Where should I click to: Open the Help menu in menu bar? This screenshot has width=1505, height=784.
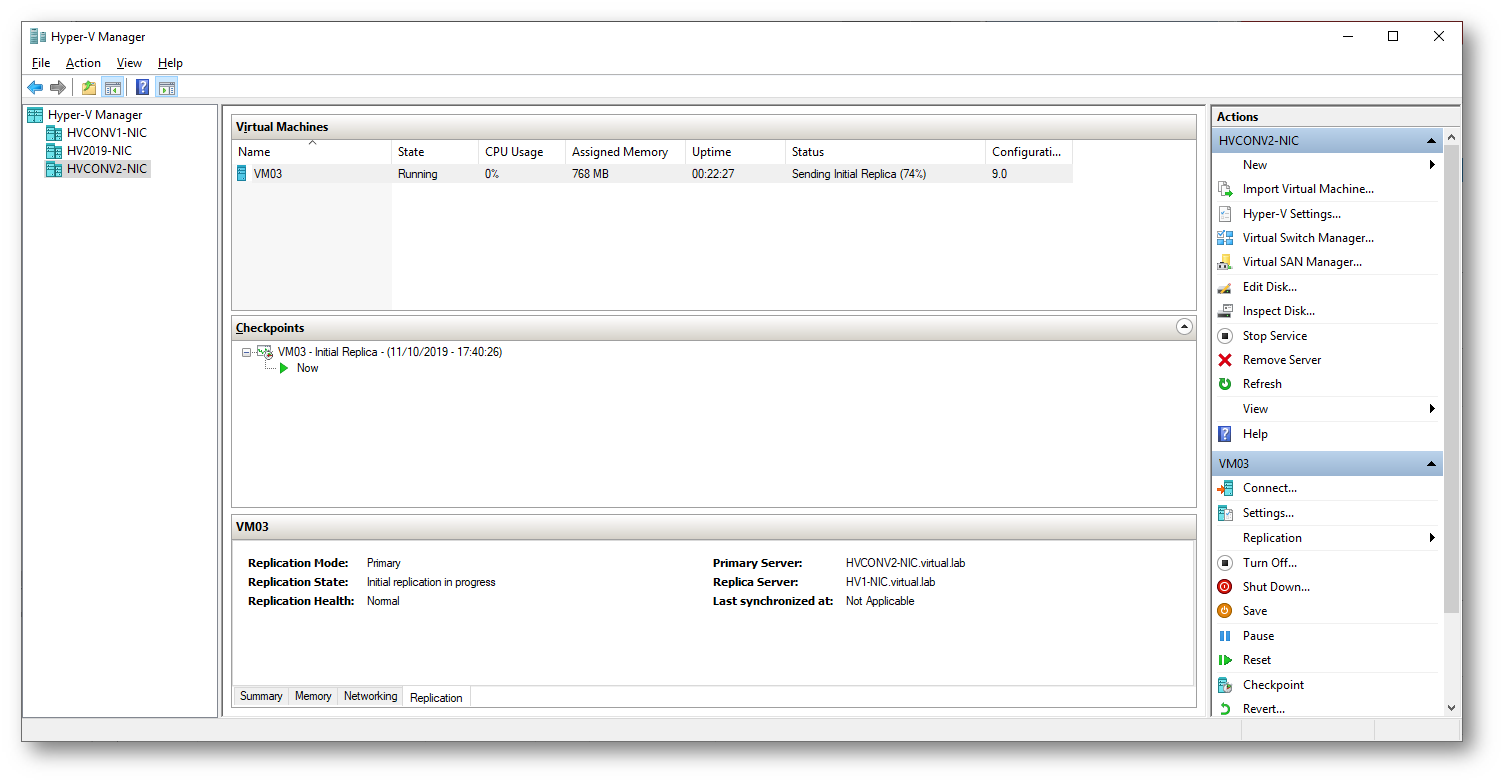[171, 63]
